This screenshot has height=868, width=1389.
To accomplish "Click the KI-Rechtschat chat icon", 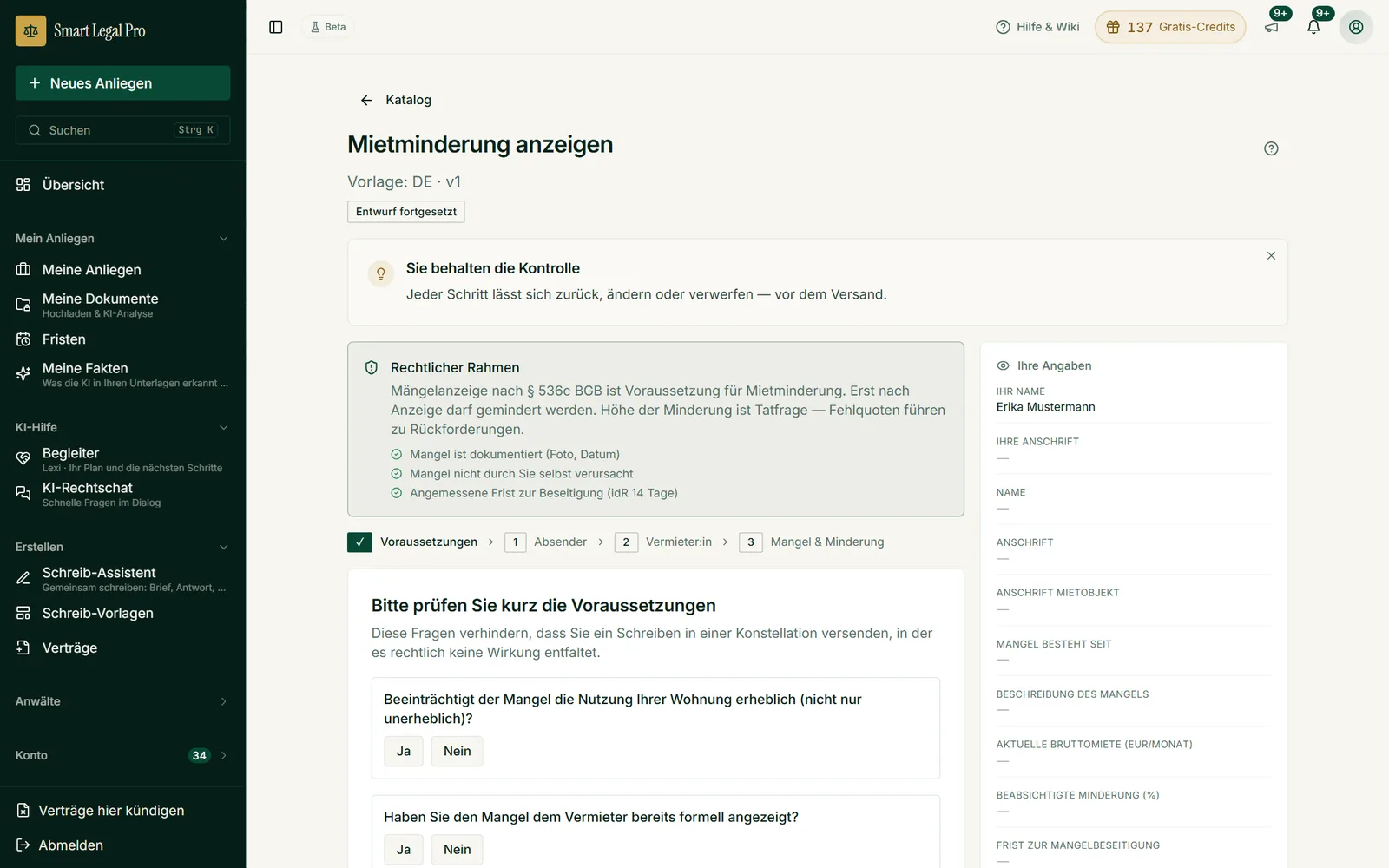I will [x=23, y=493].
